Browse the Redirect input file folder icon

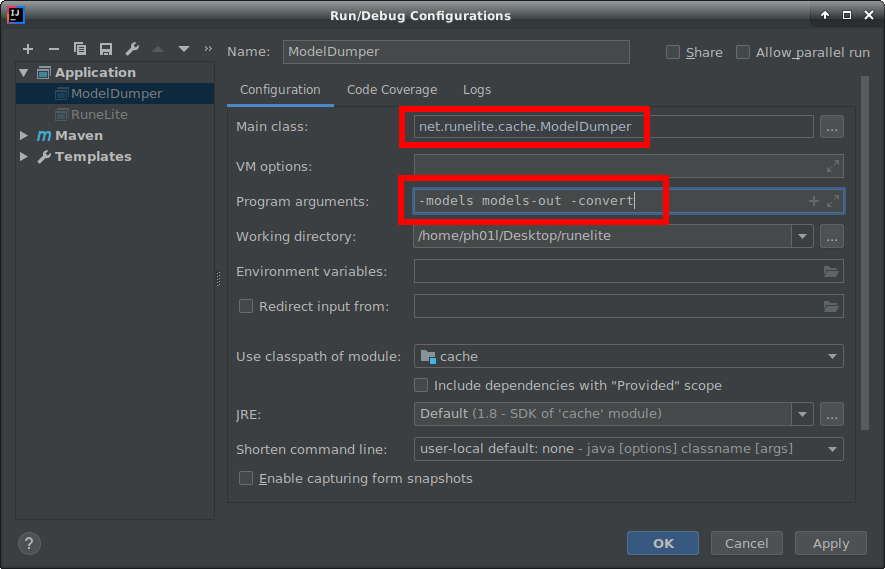tap(831, 307)
